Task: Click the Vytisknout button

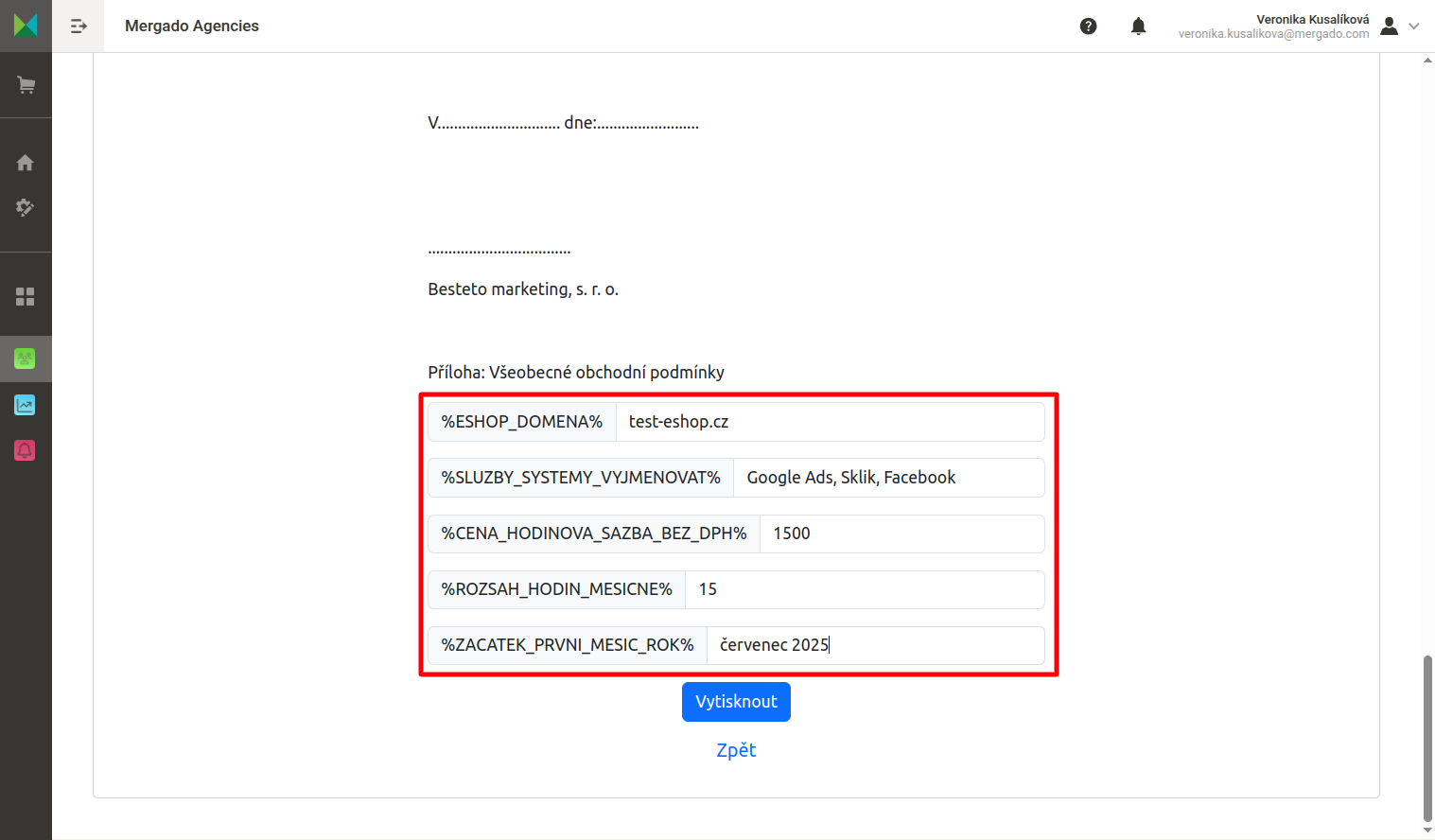Action: (x=736, y=702)
